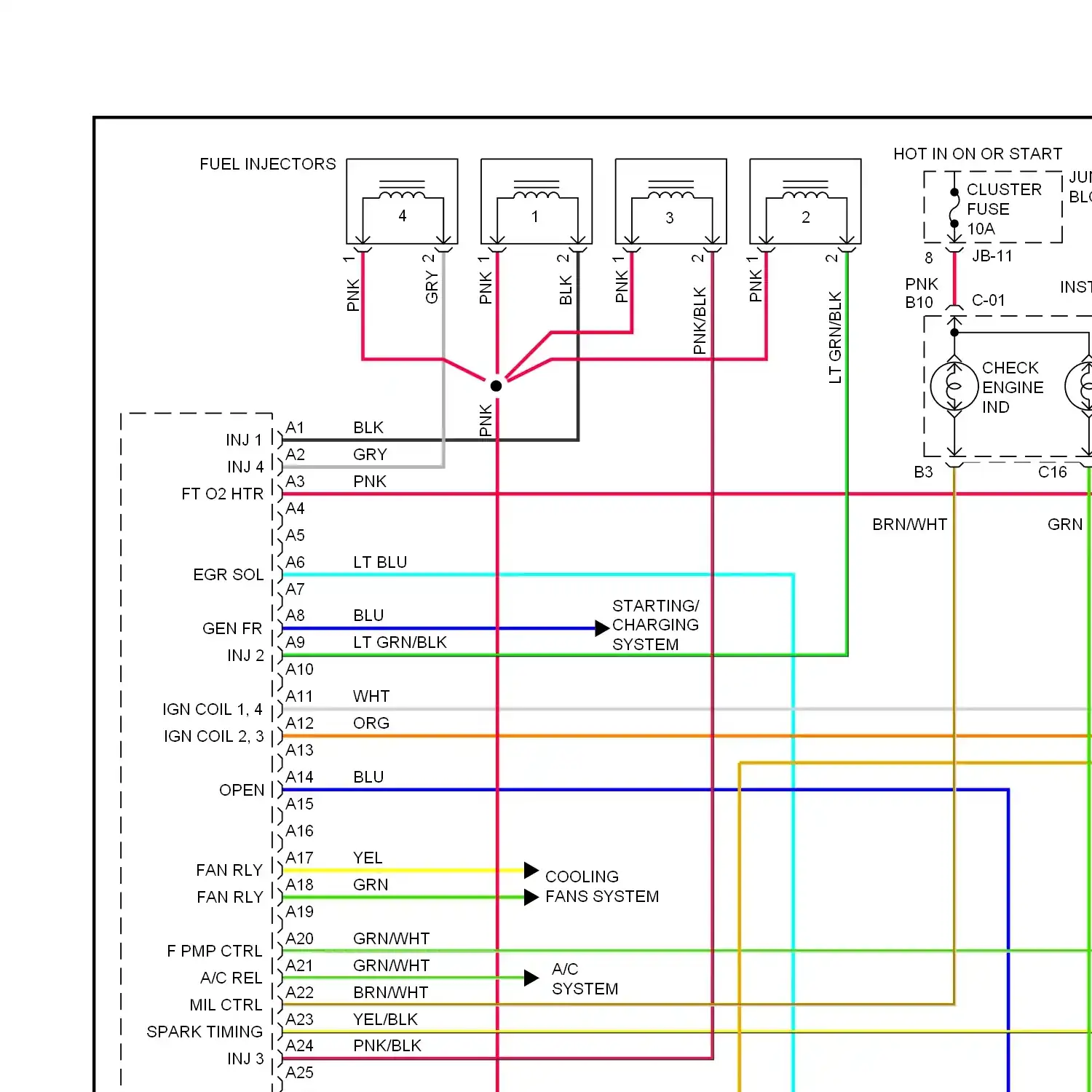Click pin A17 connector label
1092x1092 pixels.
(x=299, y=858)
